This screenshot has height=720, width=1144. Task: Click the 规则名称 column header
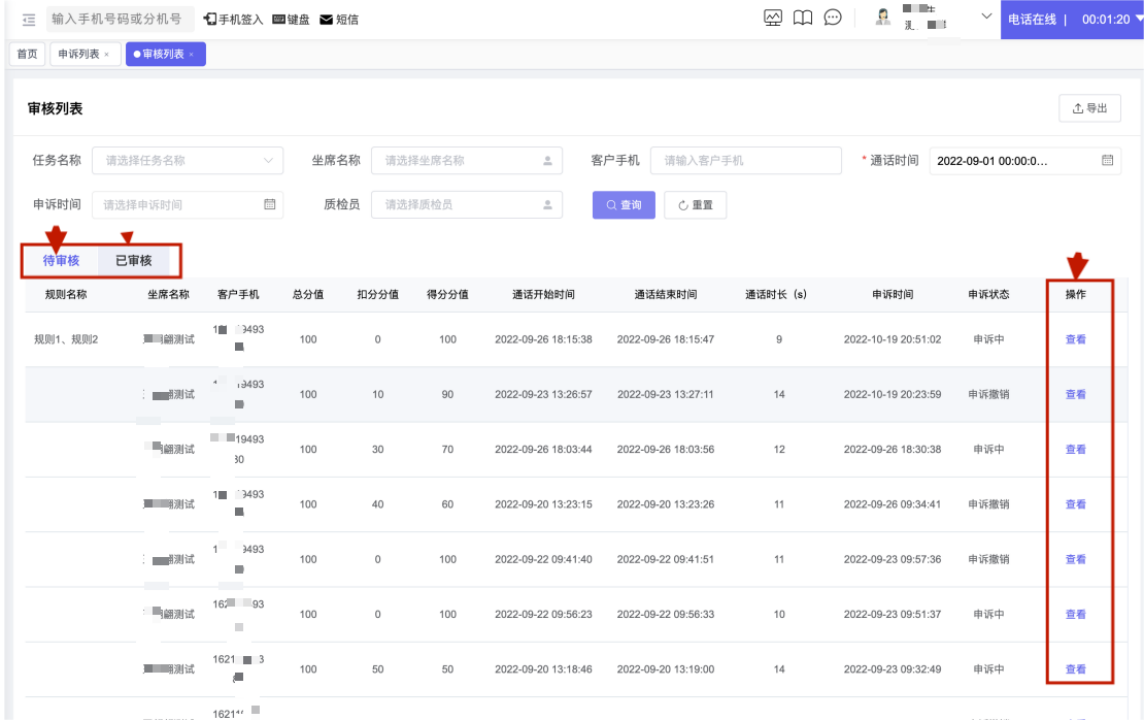(66, 295)
